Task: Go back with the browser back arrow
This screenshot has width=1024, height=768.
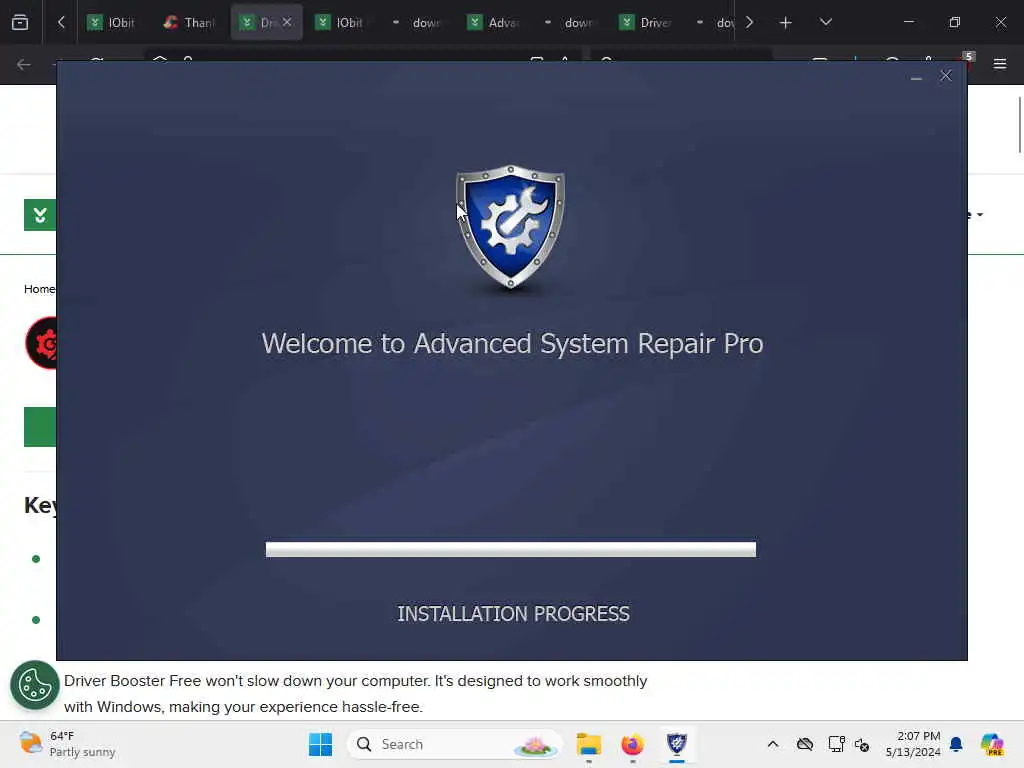Action: (x=24, y=64)
